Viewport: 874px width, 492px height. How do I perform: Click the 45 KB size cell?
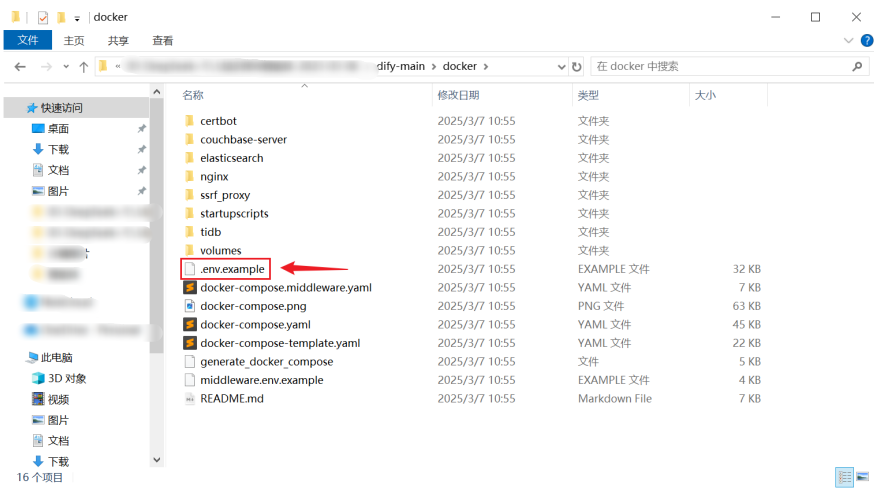click(746, 324)
